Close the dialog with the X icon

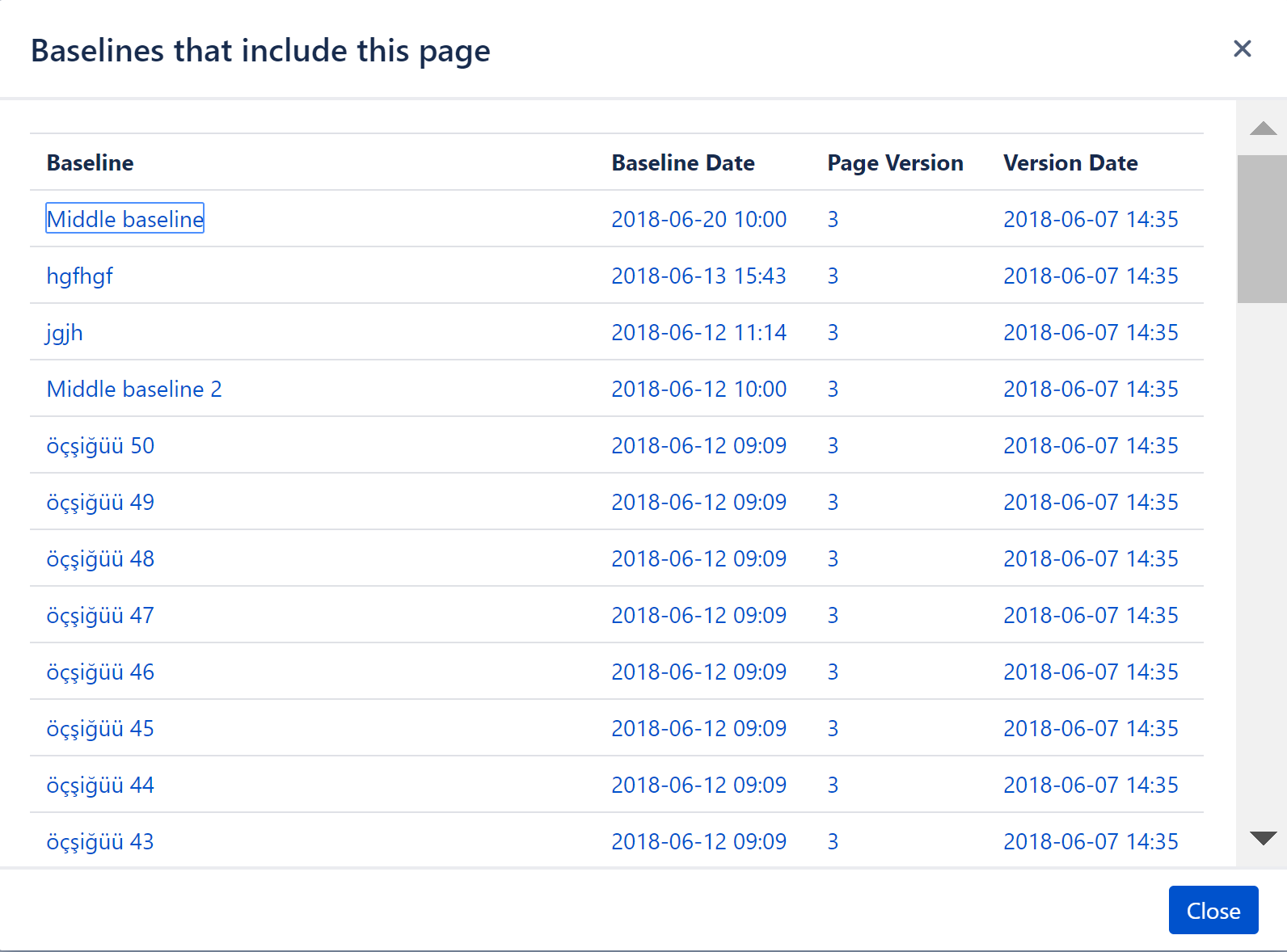tap(1242, 49)
